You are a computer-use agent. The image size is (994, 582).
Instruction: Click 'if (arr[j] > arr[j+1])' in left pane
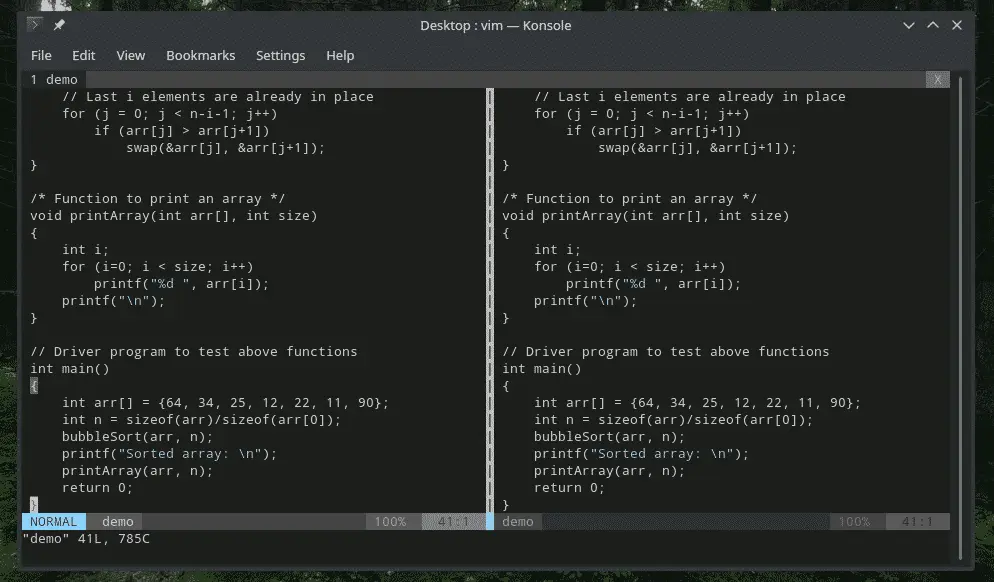tap(182, 131)
